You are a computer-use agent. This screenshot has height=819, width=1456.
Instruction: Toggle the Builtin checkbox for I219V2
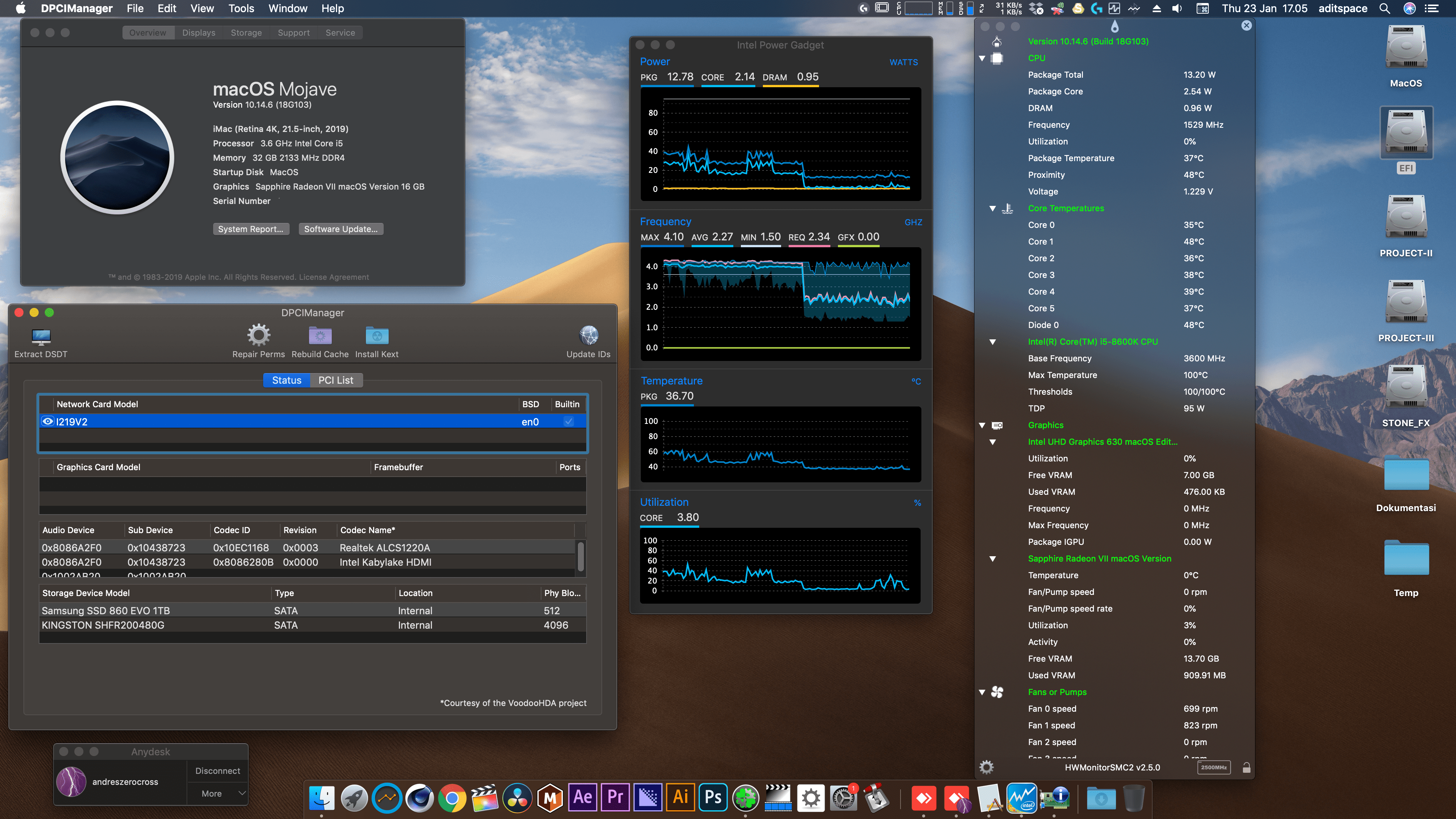pyautogui.click(x=569, y=422)
